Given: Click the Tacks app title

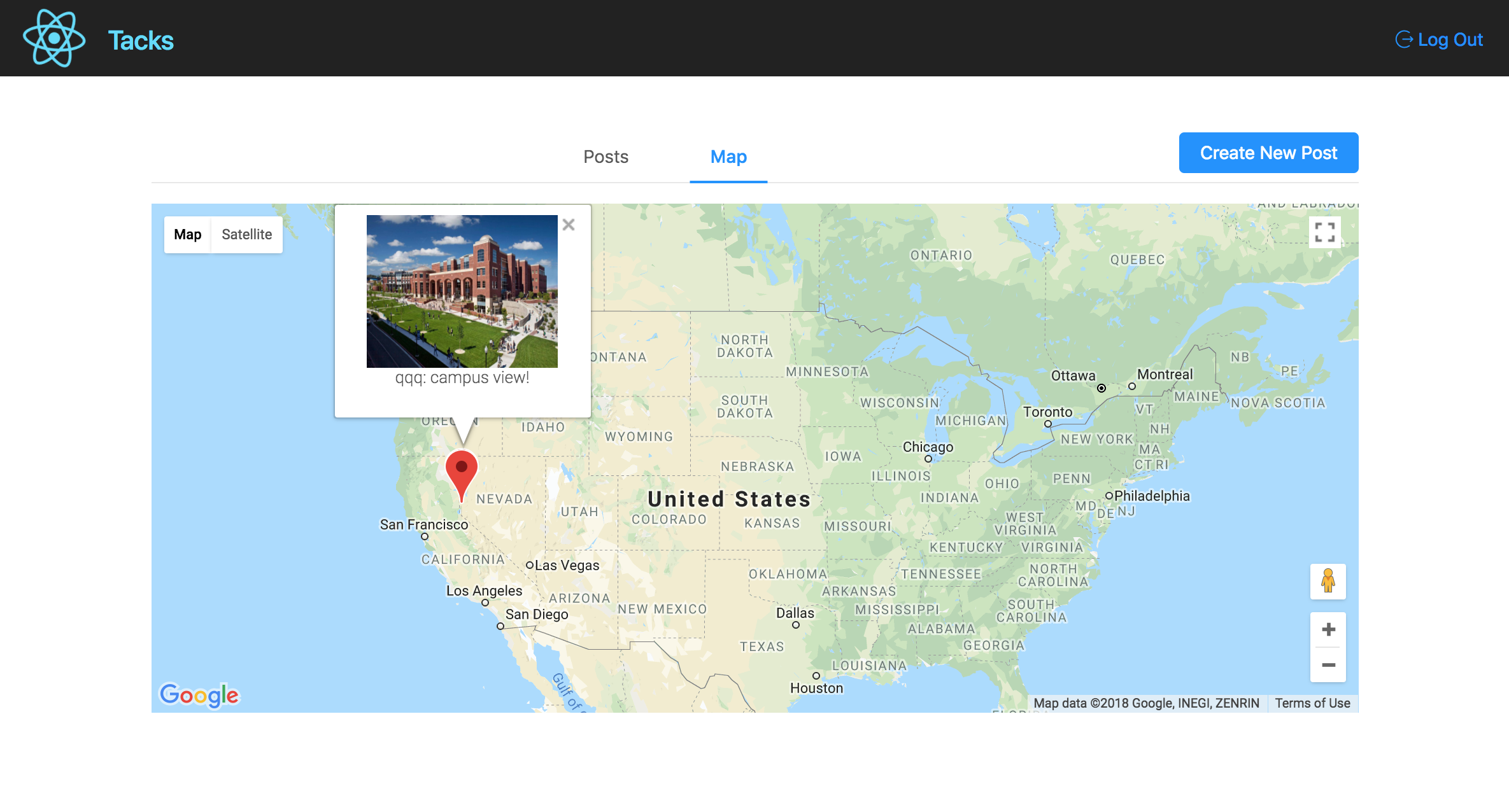Looking at the screenshot, I should point(141,40).
